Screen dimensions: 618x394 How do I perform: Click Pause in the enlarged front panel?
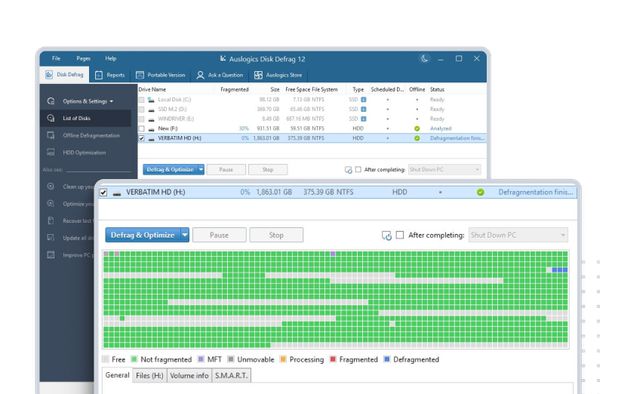[219, 235]
